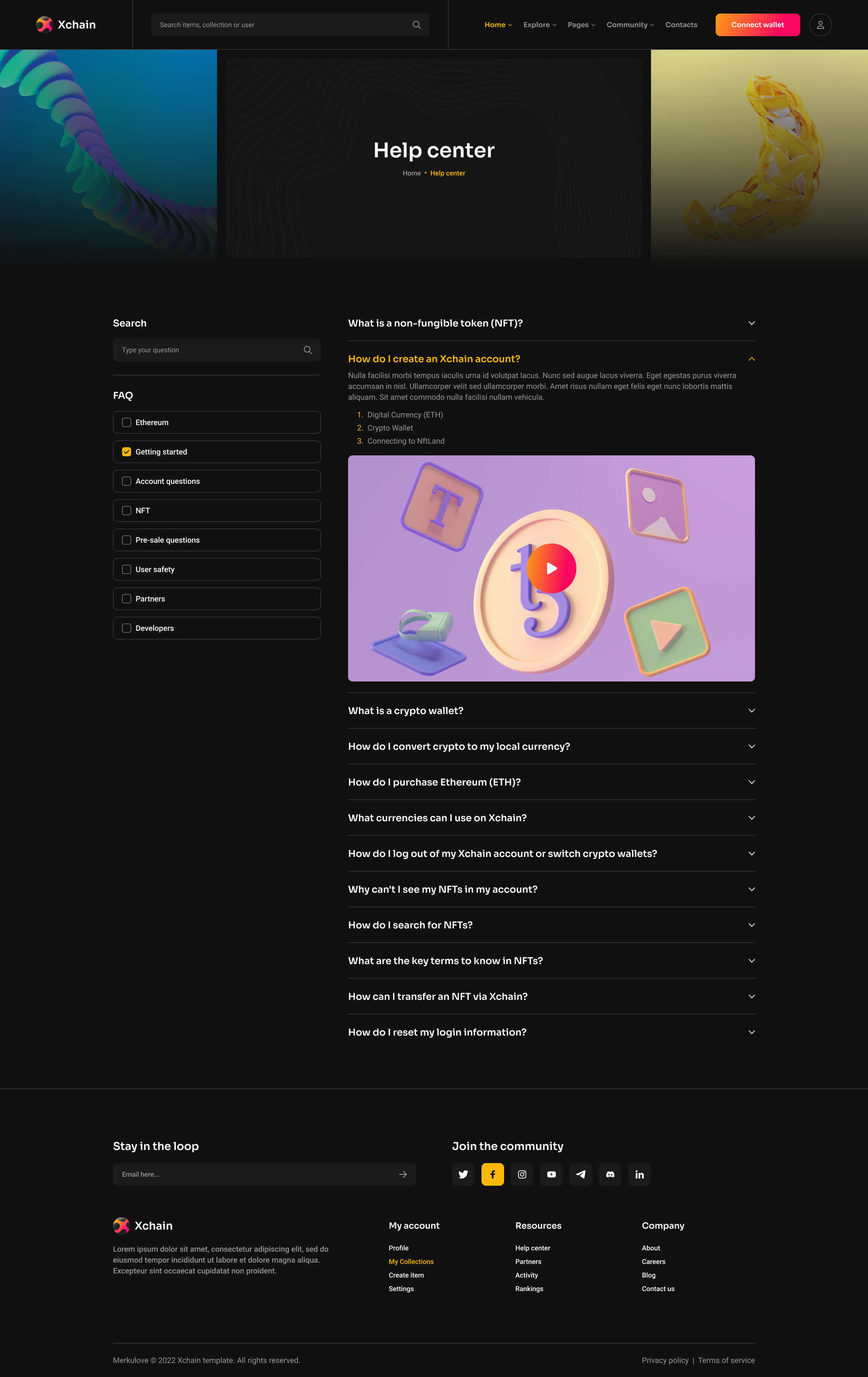Play the video in FAQ answer

click(551, 568)
